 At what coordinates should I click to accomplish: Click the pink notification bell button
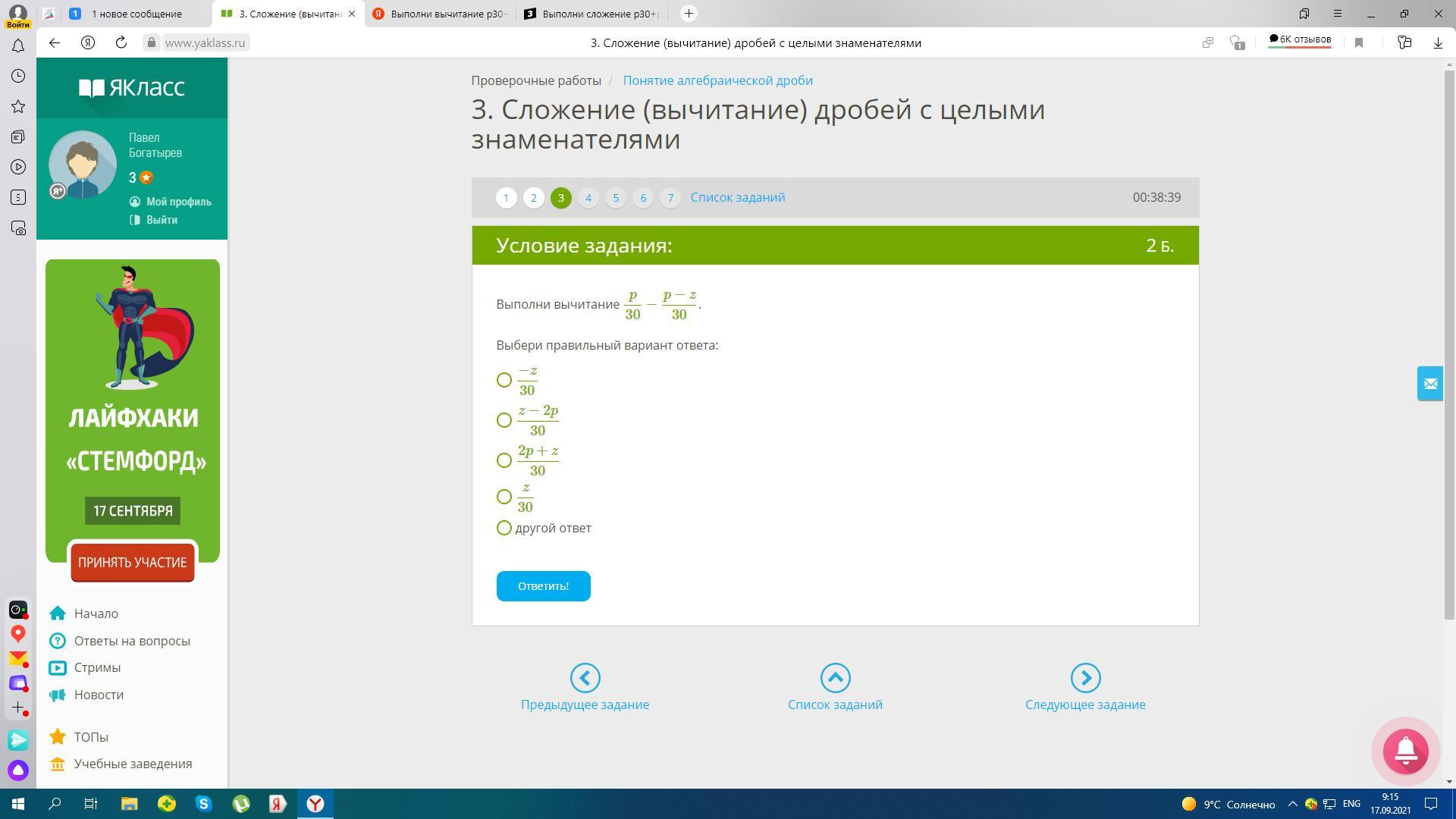(x=1405, y=751)
